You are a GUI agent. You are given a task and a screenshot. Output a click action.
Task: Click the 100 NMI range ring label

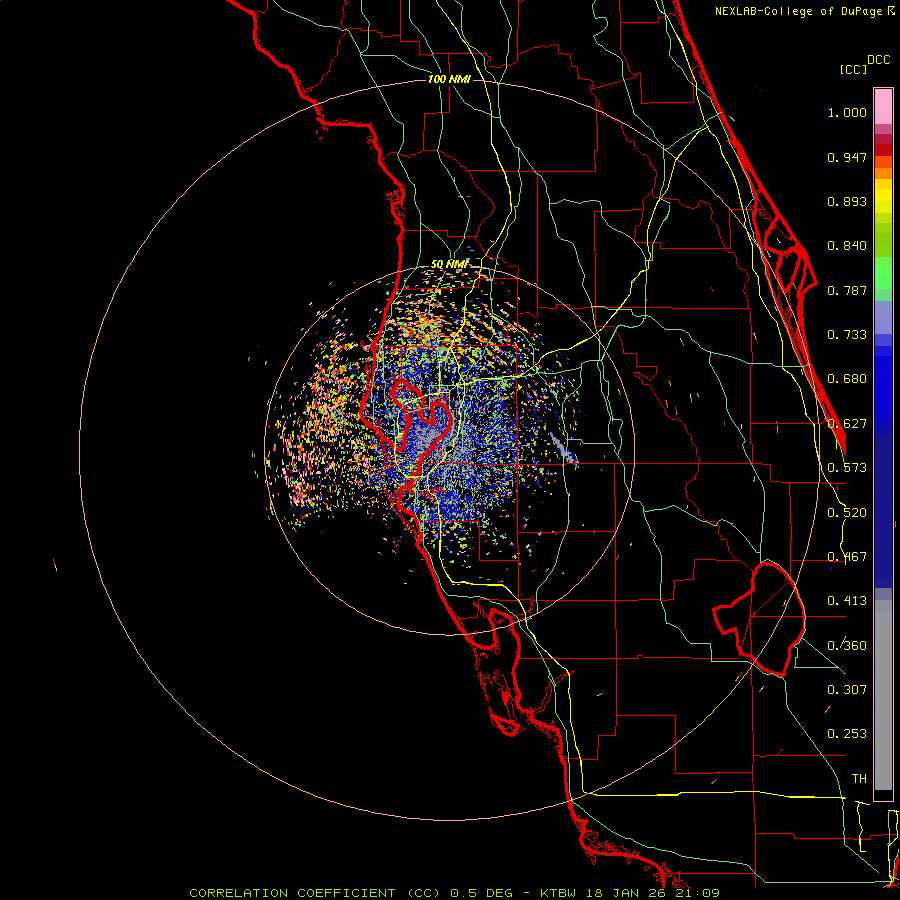[449, 79]
